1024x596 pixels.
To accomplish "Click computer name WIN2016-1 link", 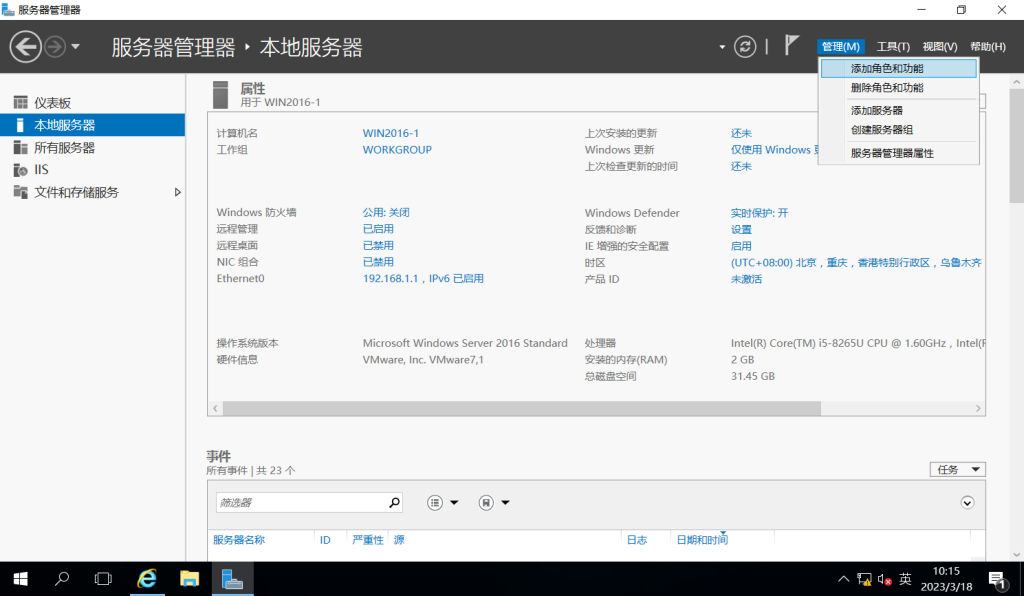I will [x=391, y=133].
